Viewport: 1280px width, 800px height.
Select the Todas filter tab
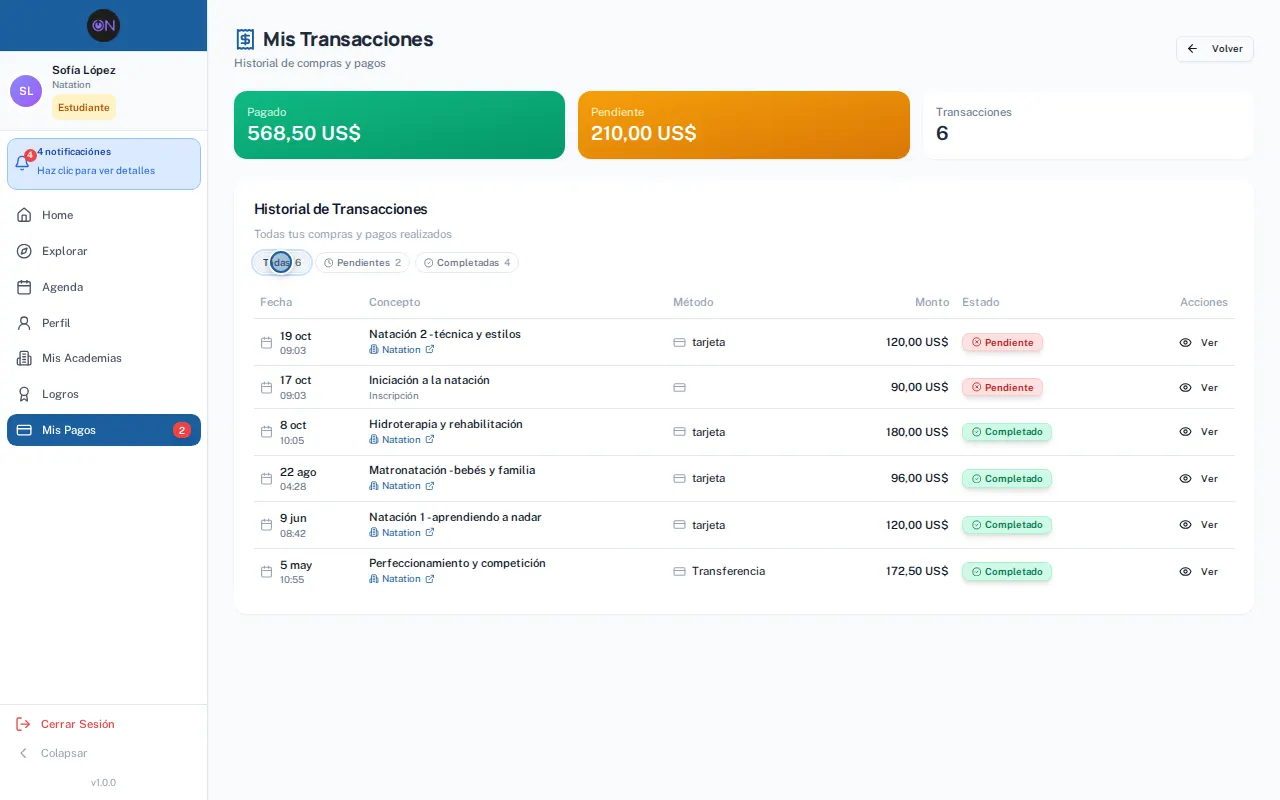point(282,263)
